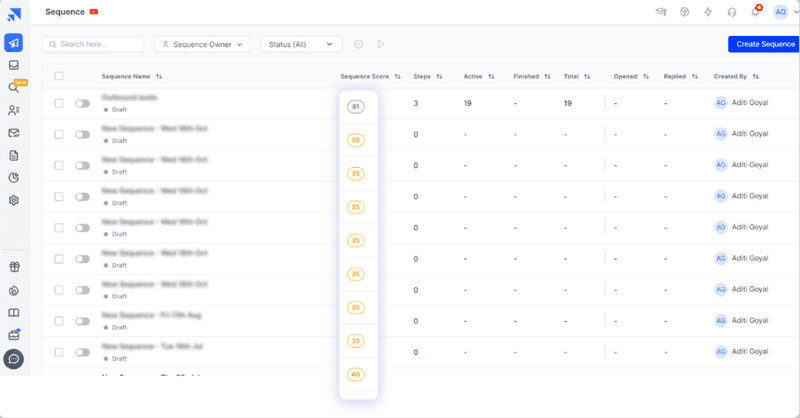Click the play triangle icon in toolbar
Screen dimensions: 800x418
381,44
